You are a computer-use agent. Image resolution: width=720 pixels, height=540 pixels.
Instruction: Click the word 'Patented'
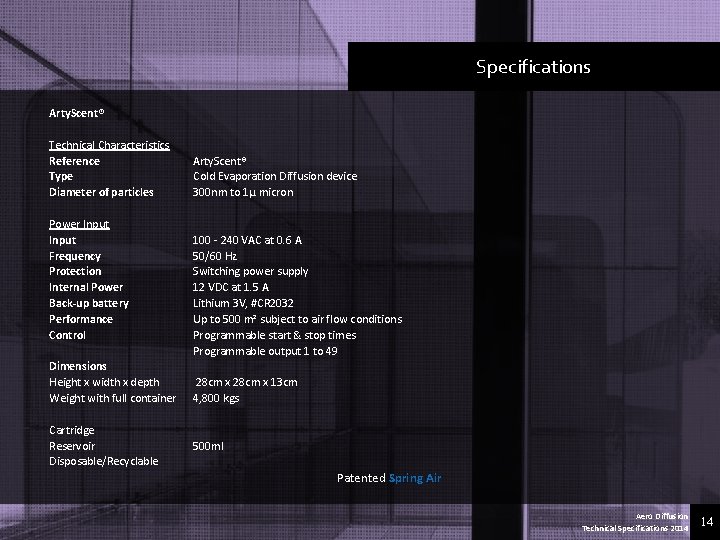tap(361, 478)
